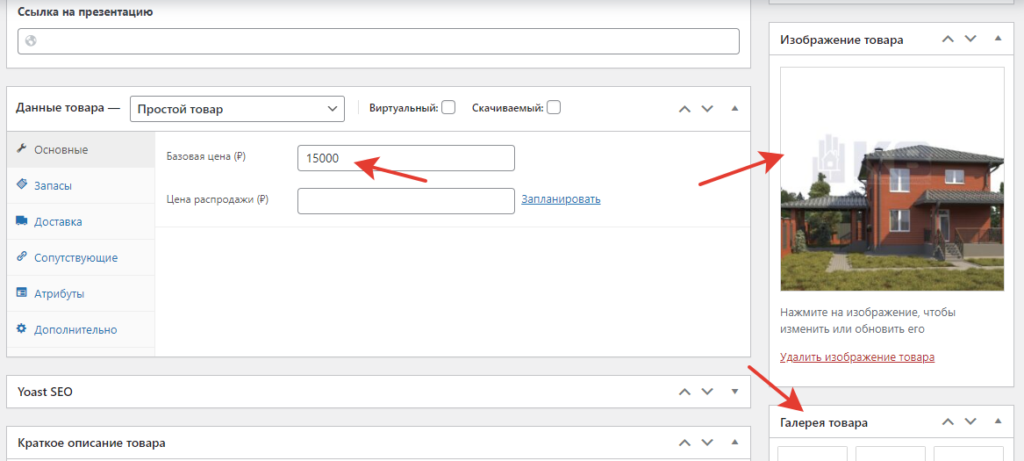Switch to the Доставка tab
Viewport: 1024px width, 461px height.
click(x=58, y=221)
